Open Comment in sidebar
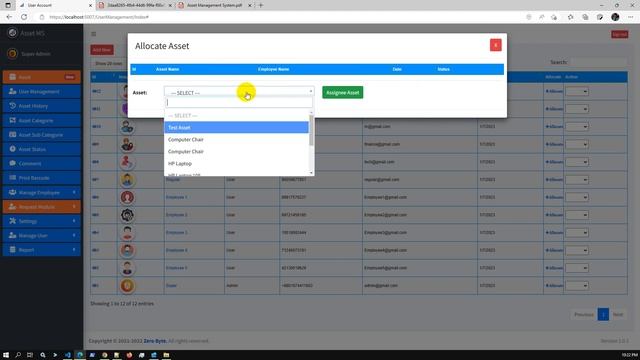This screenshot has width=640, height=360. coord(42,163)
